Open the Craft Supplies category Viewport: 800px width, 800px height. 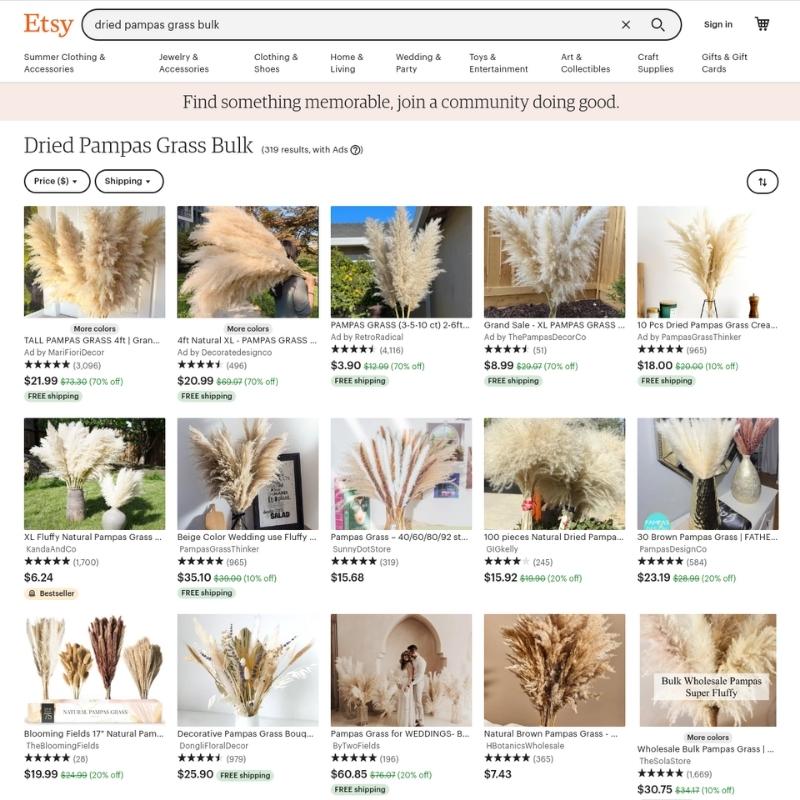(655, 63)
